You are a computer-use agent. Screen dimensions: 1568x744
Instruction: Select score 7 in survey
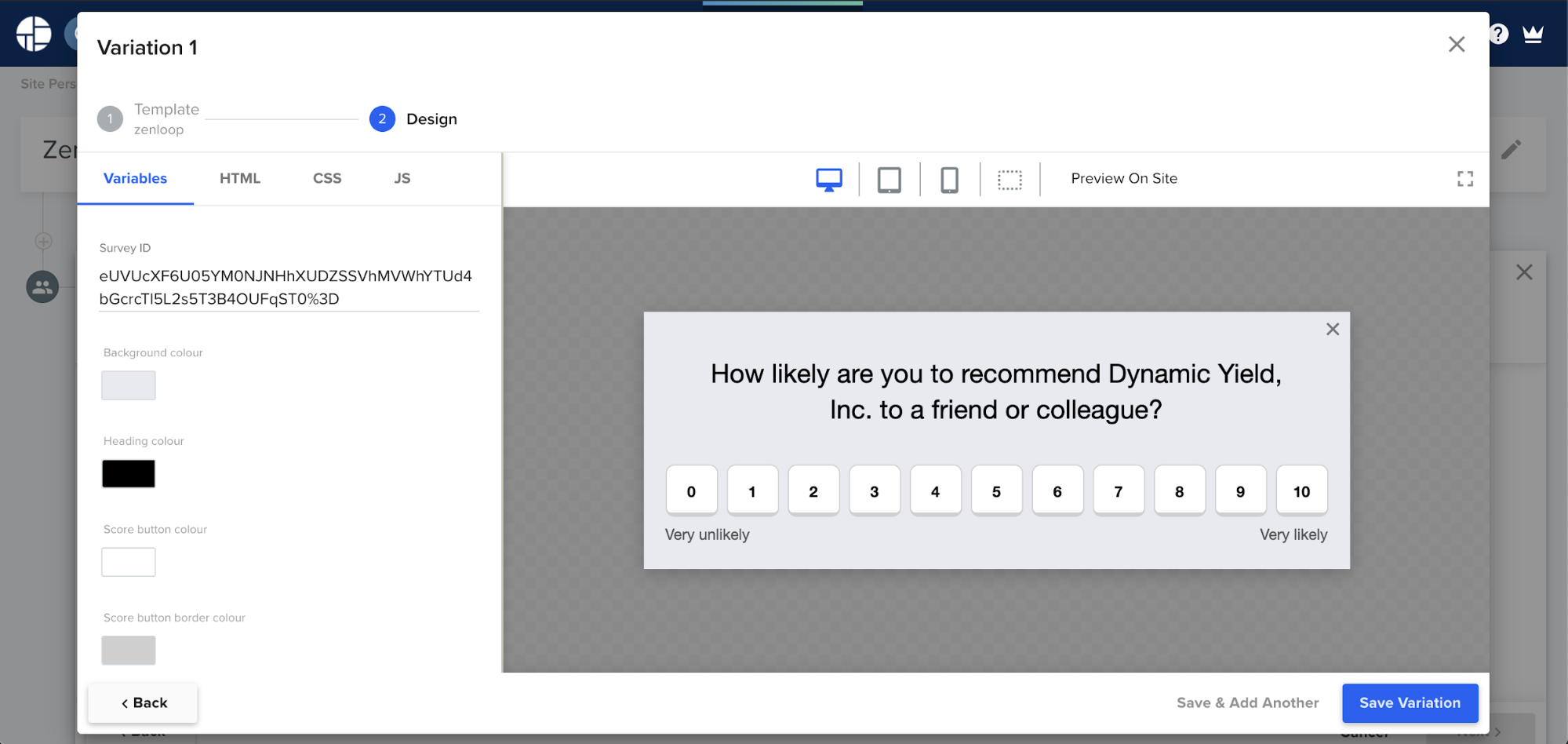point(1119,491)
